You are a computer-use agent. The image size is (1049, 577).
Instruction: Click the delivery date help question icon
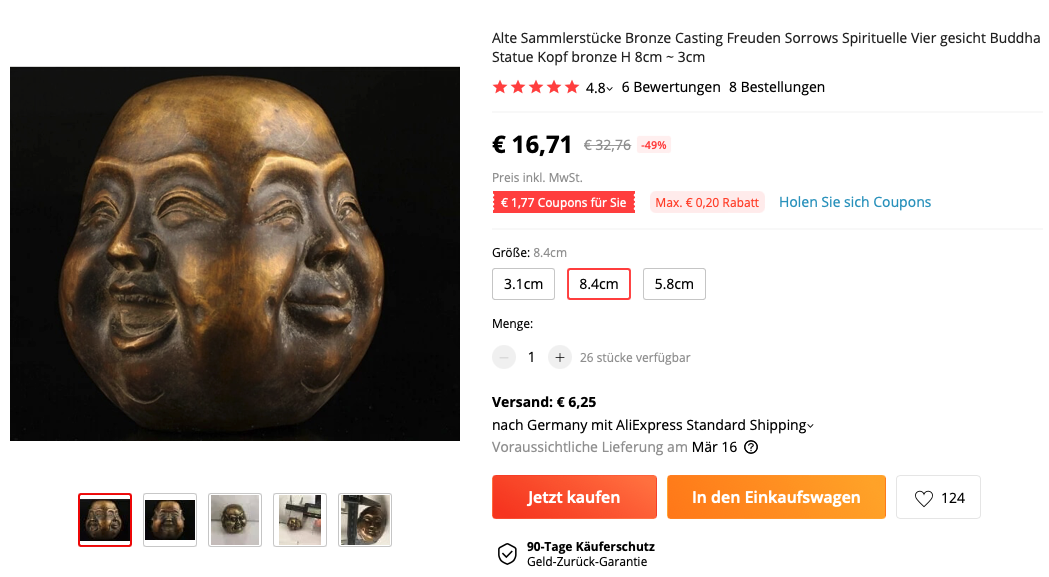(x=751, y=447)
